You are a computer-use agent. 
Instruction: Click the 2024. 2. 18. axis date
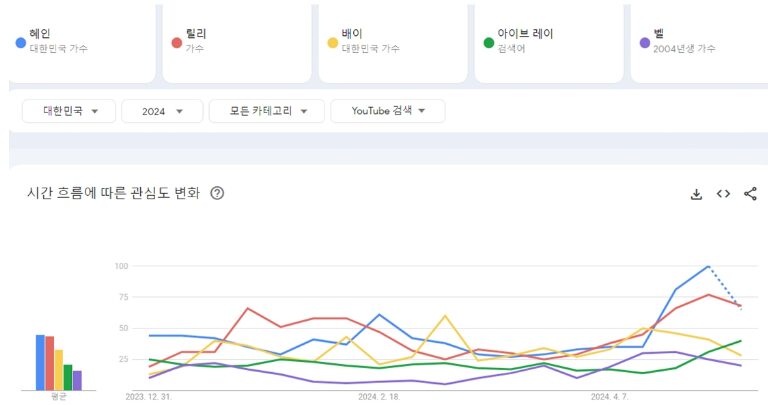pyautogui.click(x=379, y=396)
